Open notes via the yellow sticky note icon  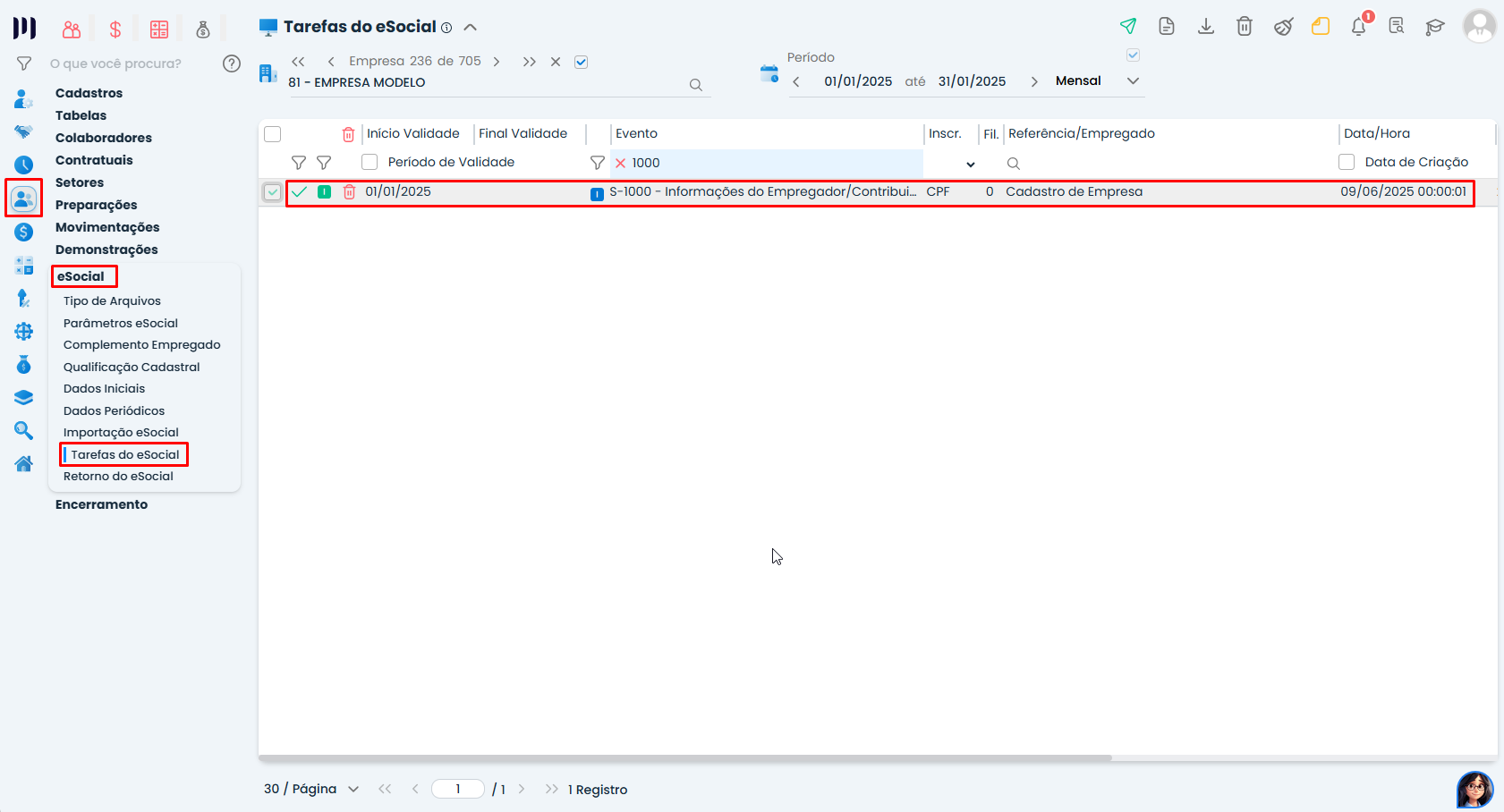pos(1321,27)
